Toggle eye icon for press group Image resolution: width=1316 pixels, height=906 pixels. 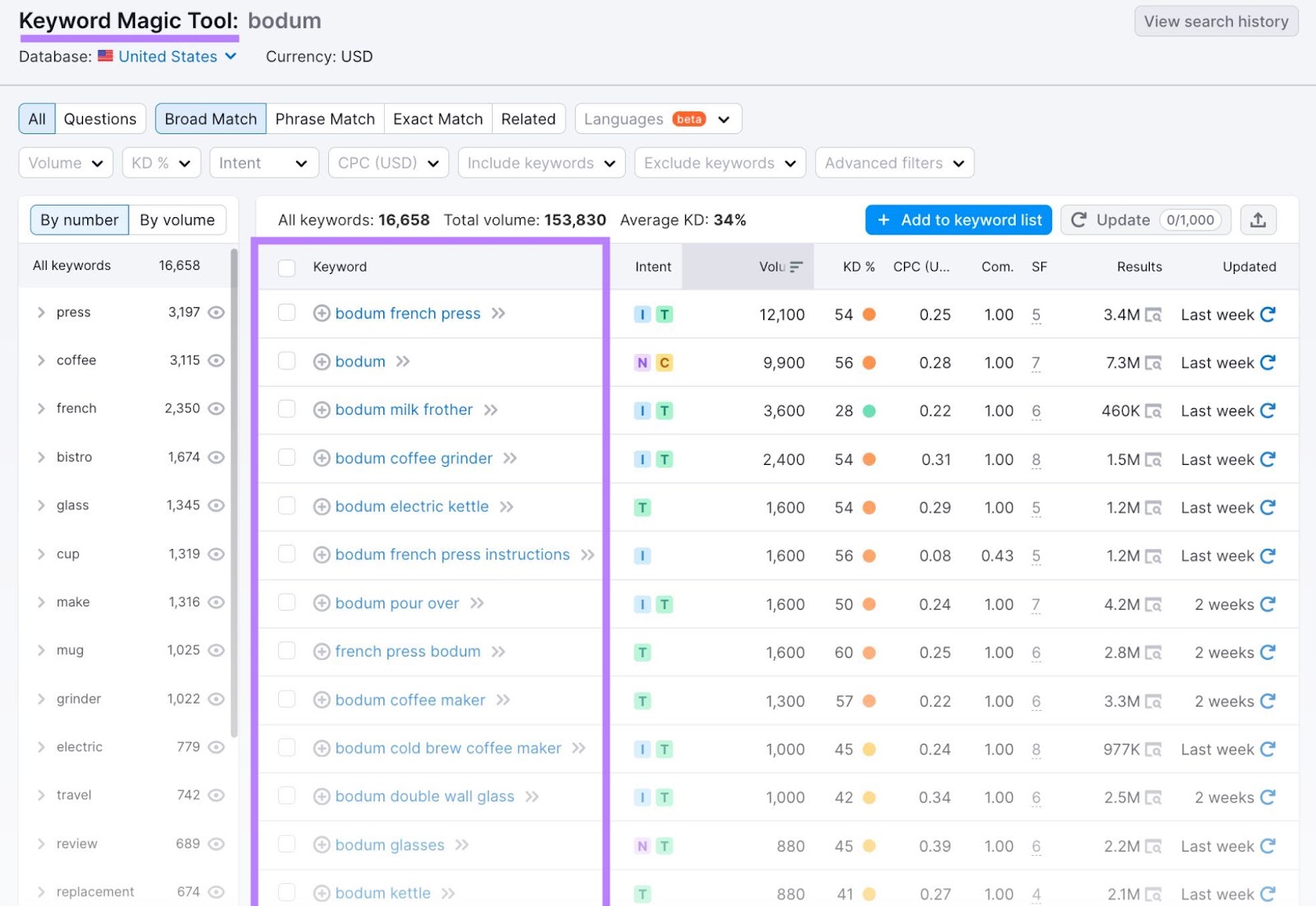[216, 313]
